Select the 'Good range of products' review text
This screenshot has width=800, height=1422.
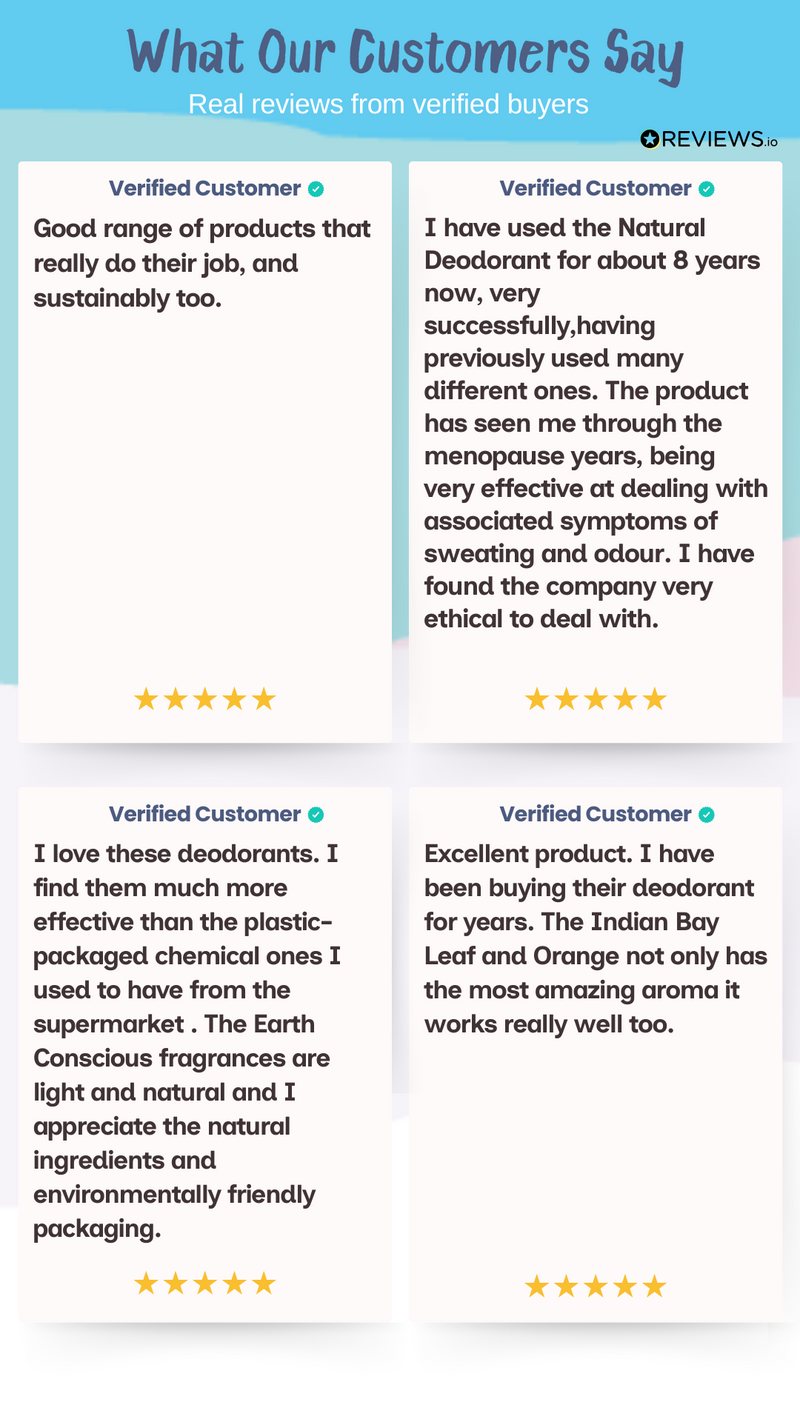(202, 263)
